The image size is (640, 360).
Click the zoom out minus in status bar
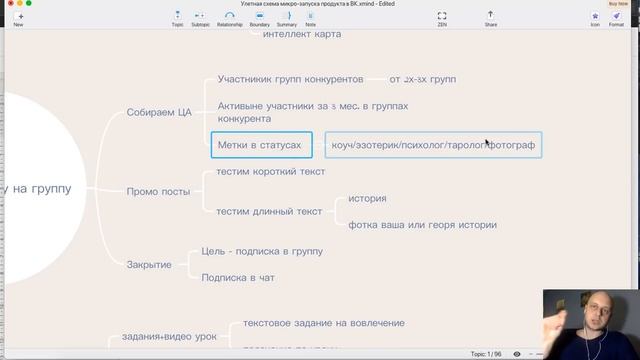pyautogui.click(x=531, y=354)
